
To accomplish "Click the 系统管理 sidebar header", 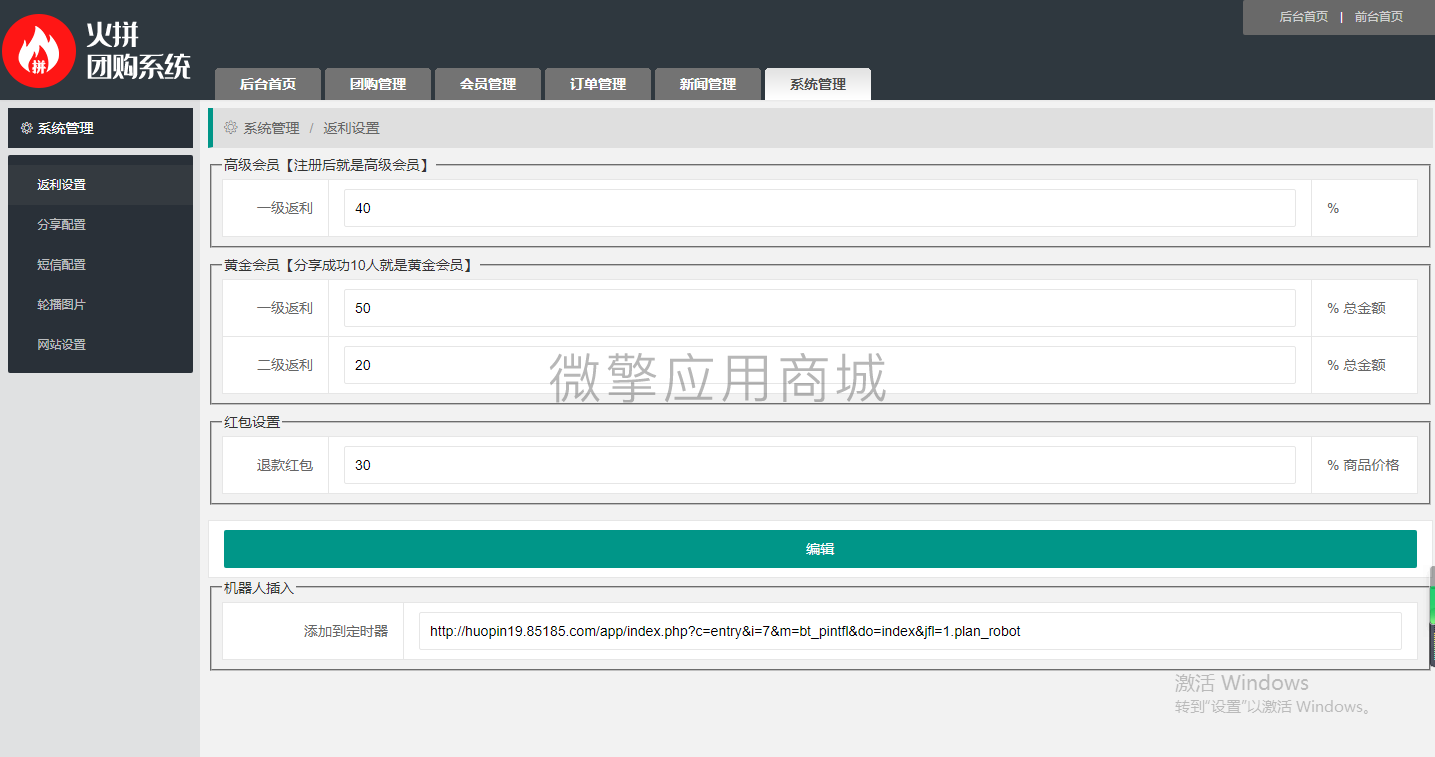I will tap(100, 128).
